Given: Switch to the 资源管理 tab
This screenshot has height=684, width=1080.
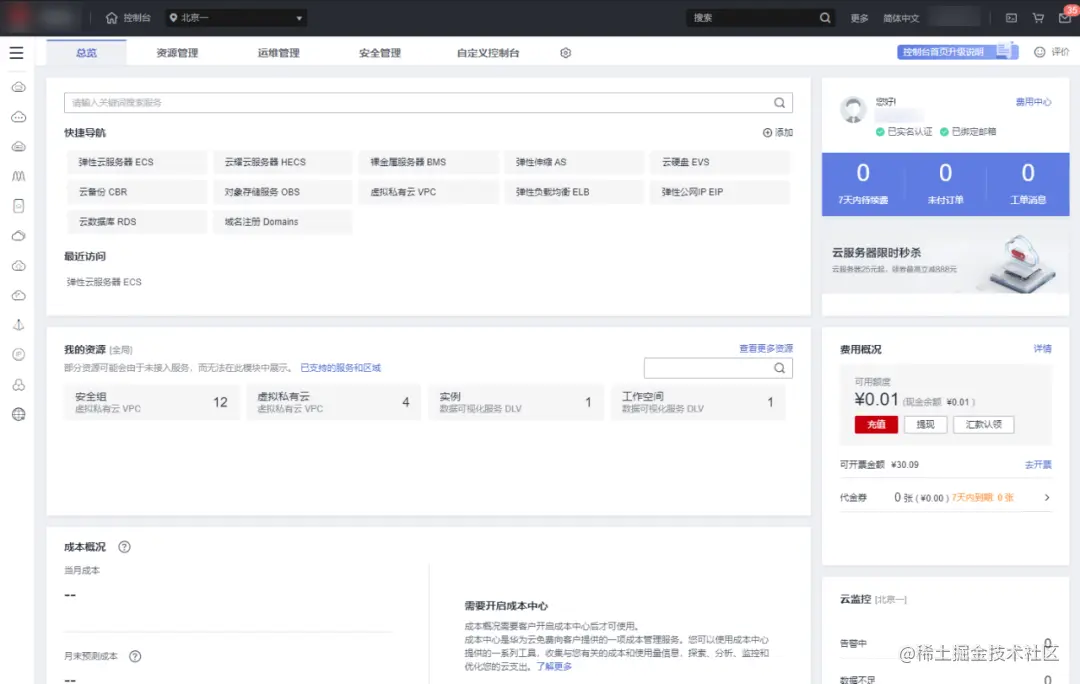Looking at the screenshot, I should click(x=178, y=53).
